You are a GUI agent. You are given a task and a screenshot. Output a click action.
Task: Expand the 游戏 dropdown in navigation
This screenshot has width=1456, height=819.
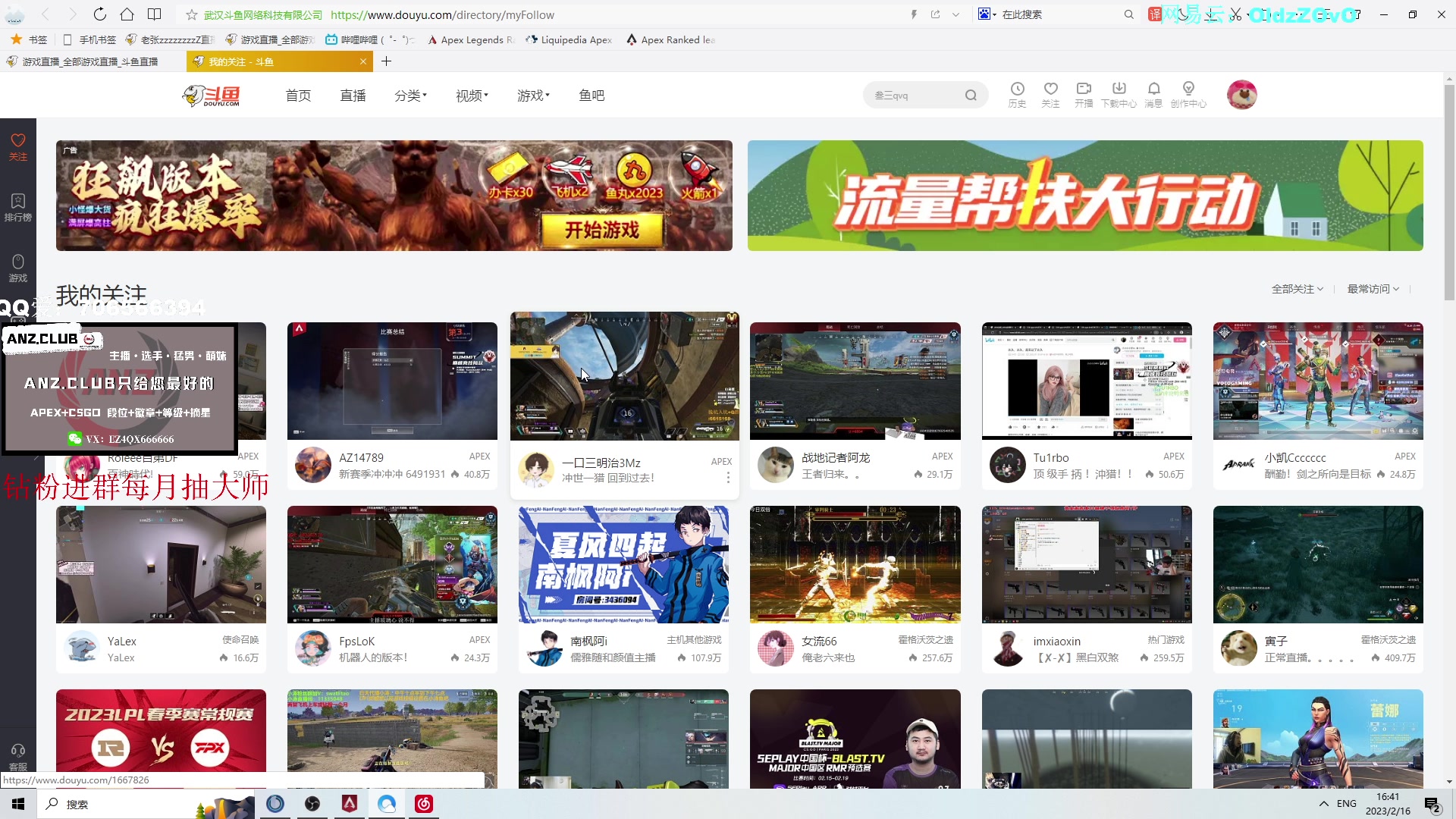coord(533,96)
